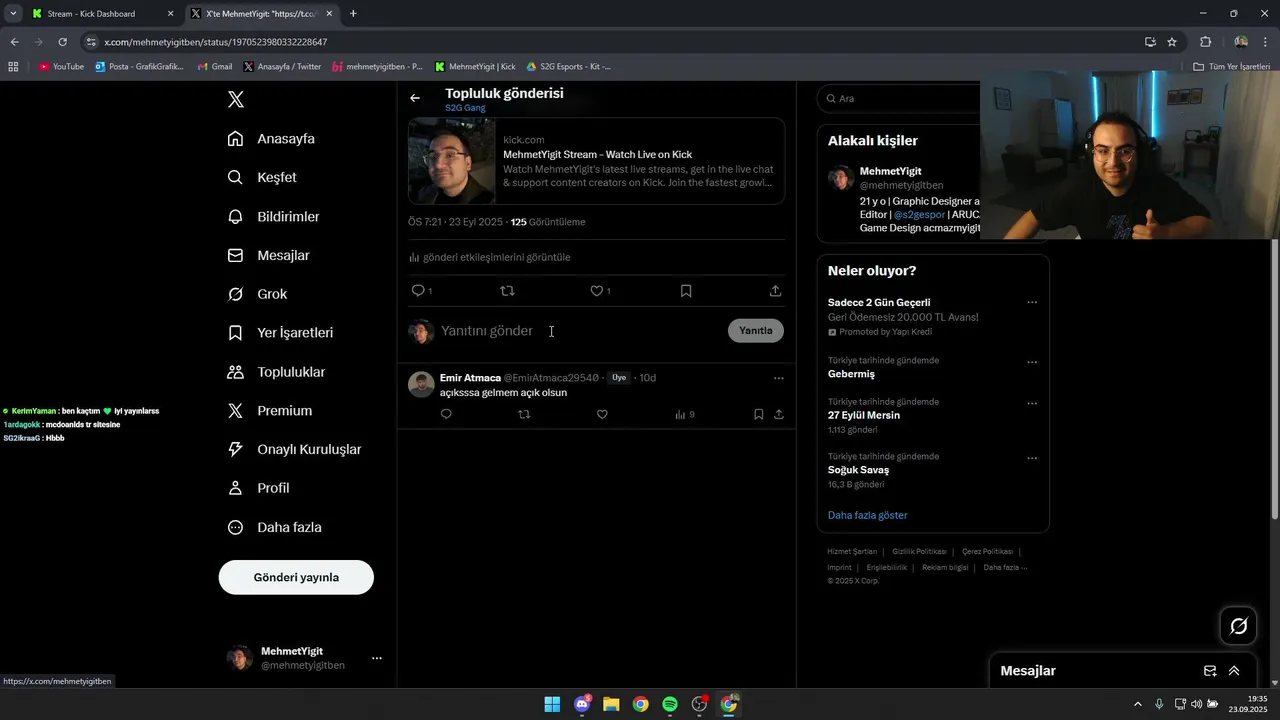Image resolution: width=1280 pixels, height=720 pixels.
Task: View gönderi etkileşimlerini görüntüle
Action: click(490, 257)
